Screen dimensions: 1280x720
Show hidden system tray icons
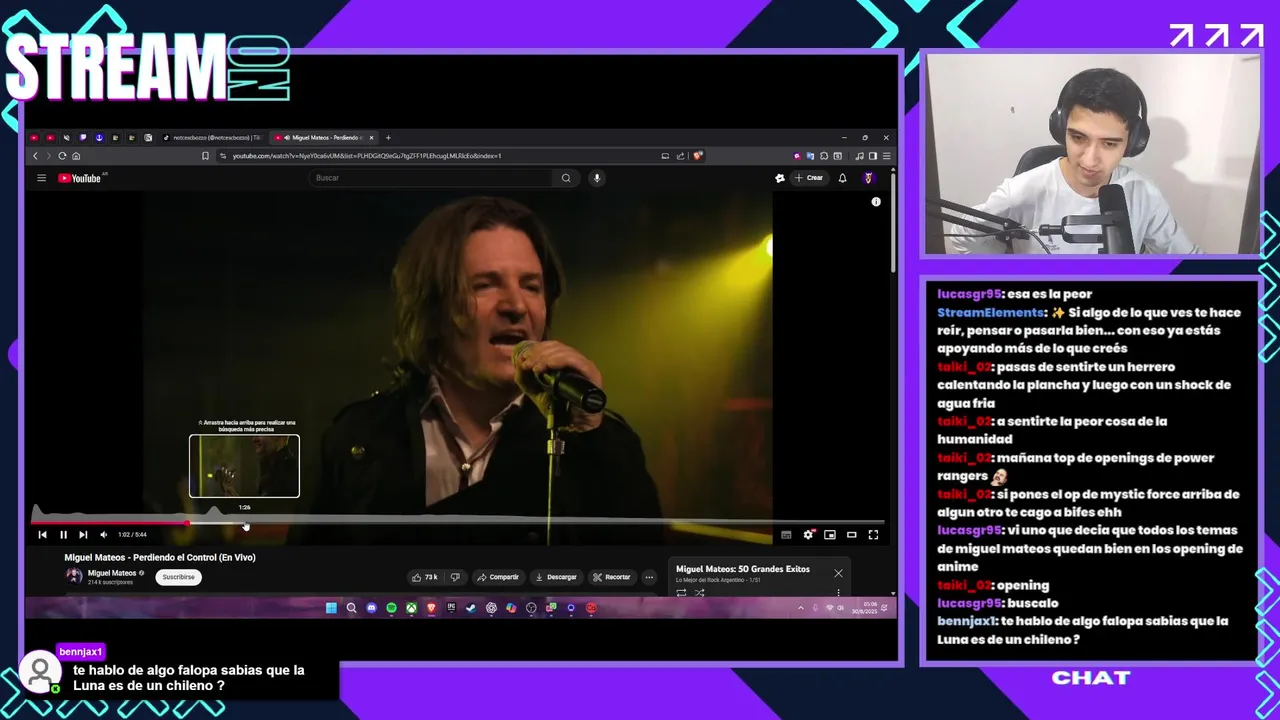click(800, 608)
